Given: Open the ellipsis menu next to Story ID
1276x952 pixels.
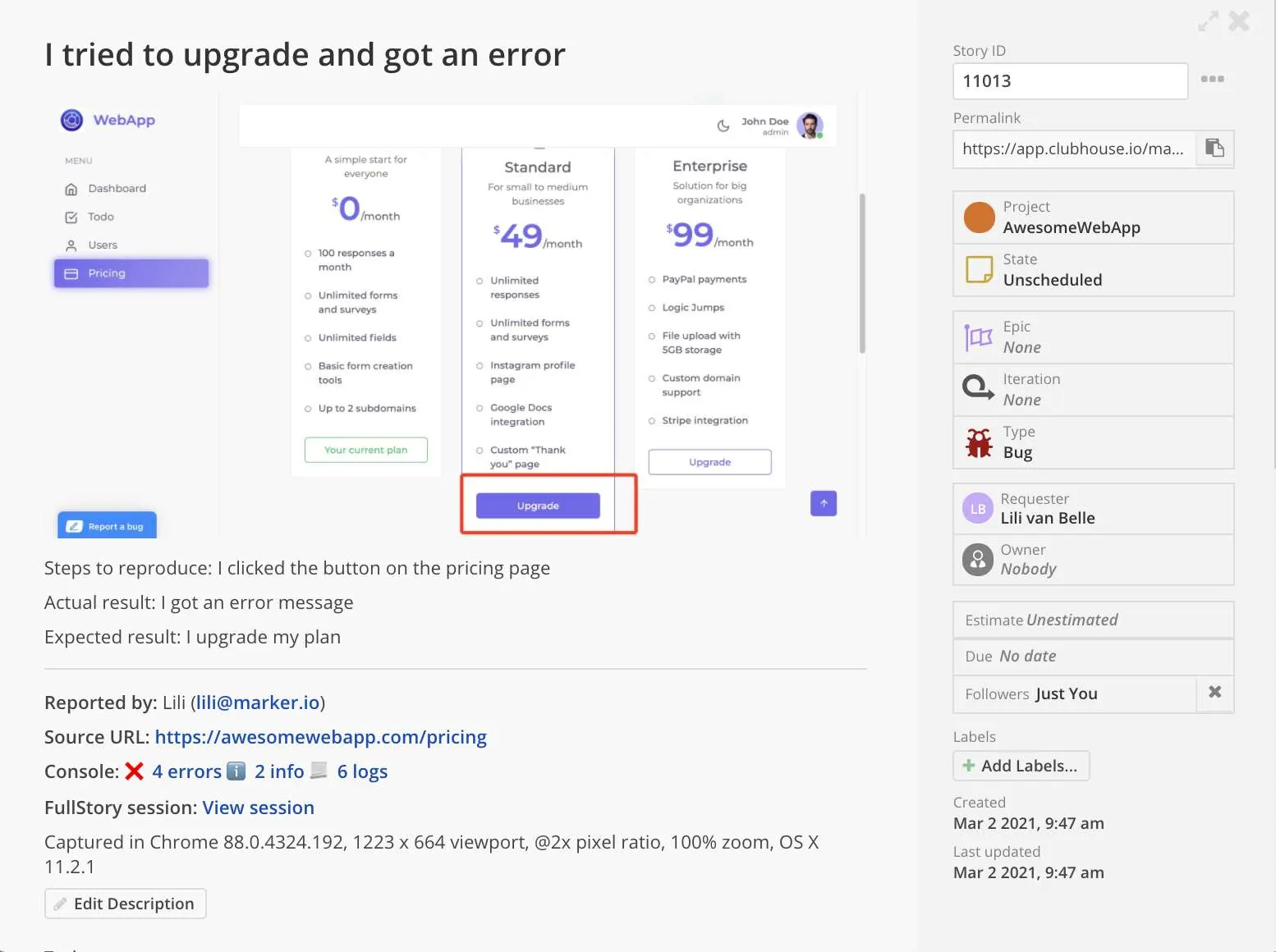Looking at the screenshot, I should [x=1213, y=80].
